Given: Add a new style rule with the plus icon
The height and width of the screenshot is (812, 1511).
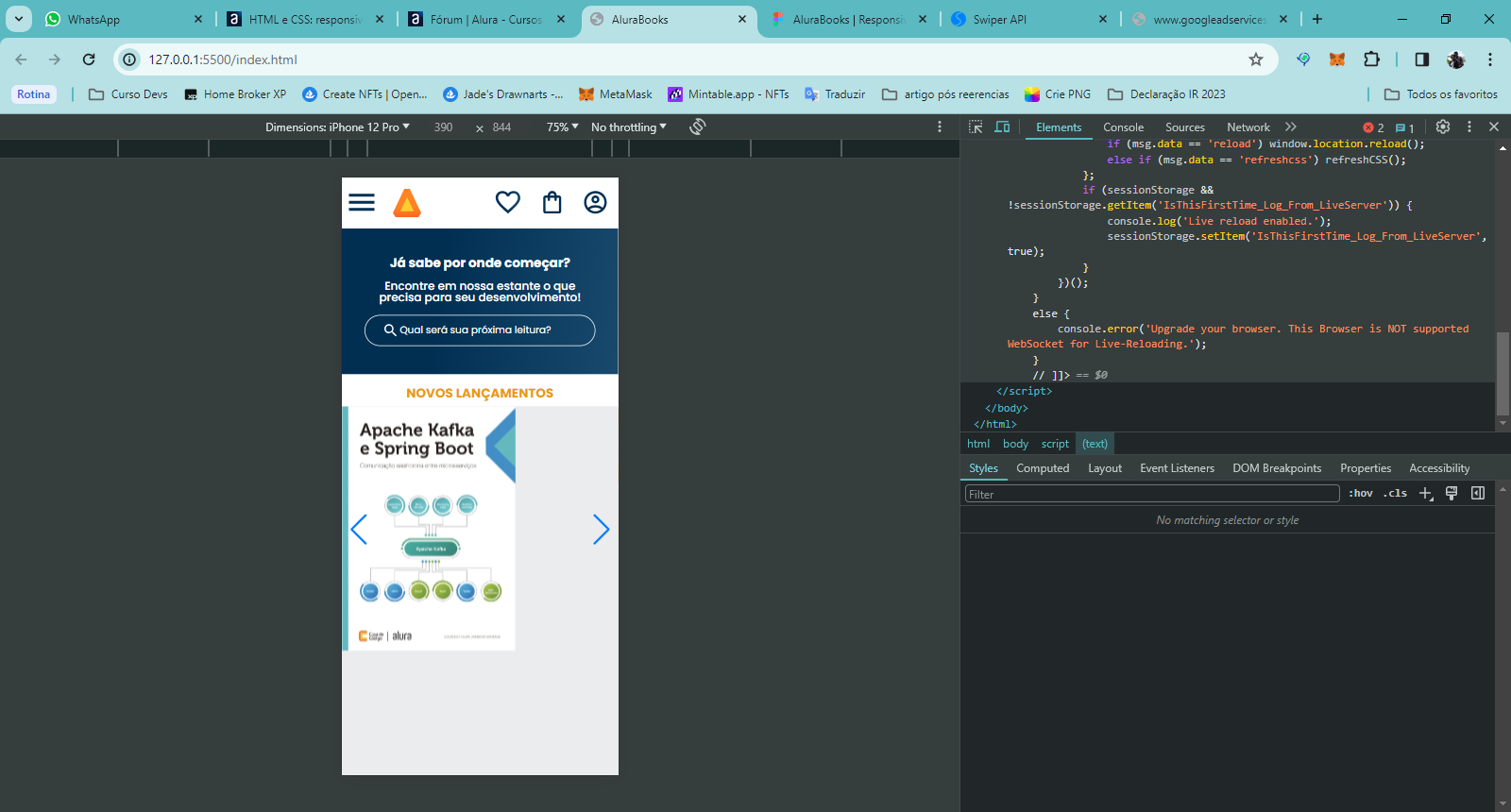Looking at the screenshot, I should coord(1426,493).
